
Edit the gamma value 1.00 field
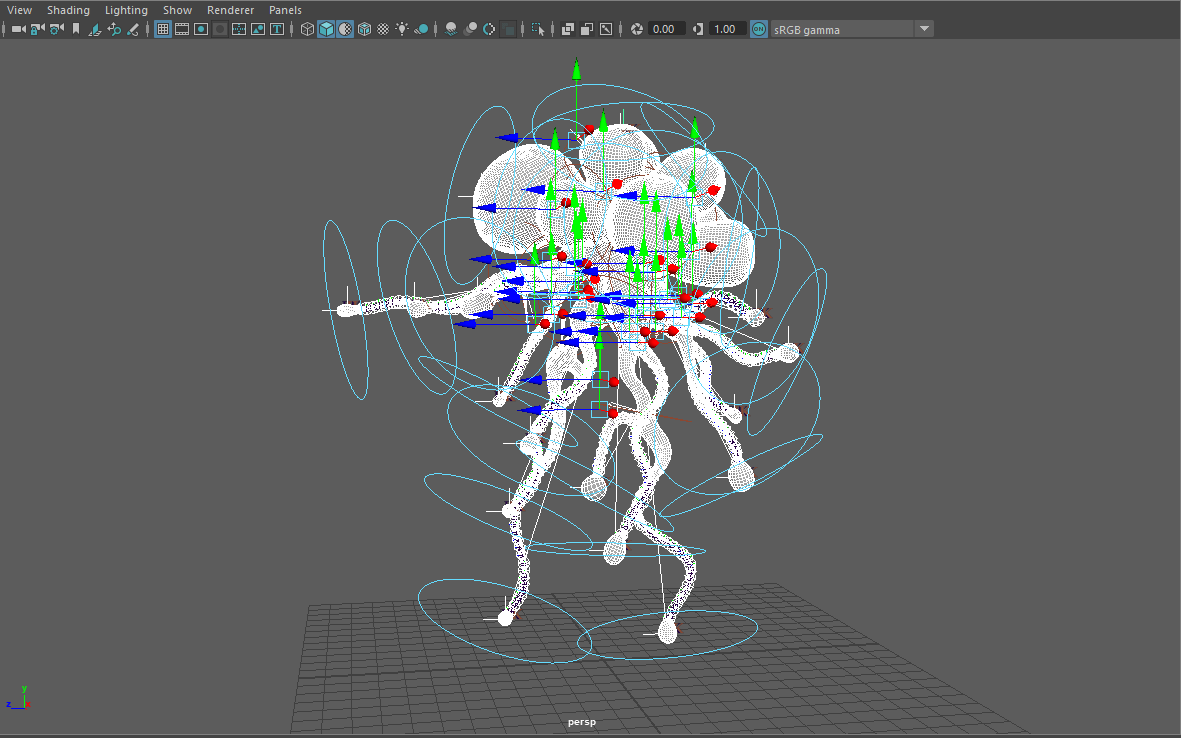(x=728, y=29)
